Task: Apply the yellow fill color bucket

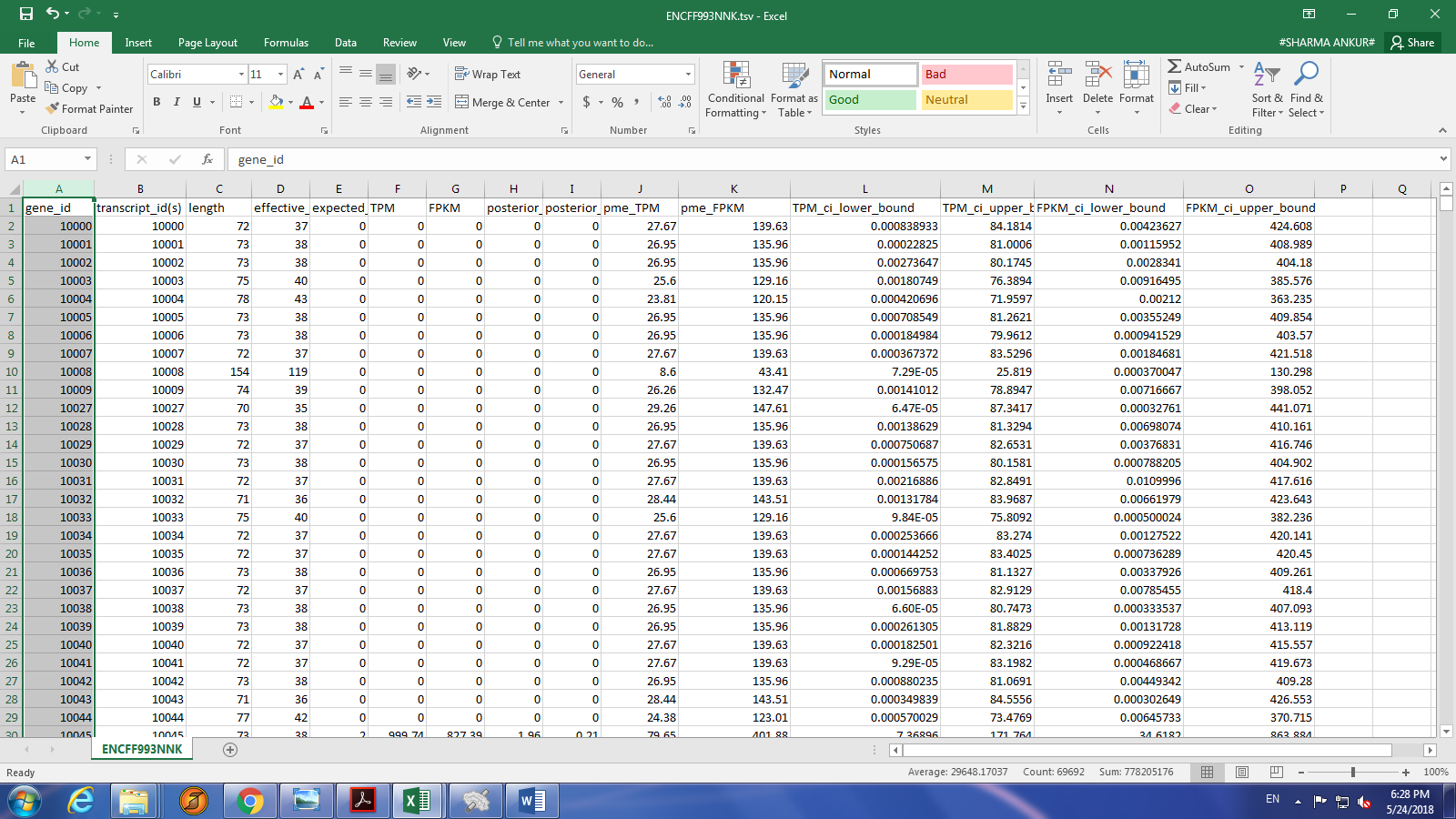Action: click(x=276, y=102)
